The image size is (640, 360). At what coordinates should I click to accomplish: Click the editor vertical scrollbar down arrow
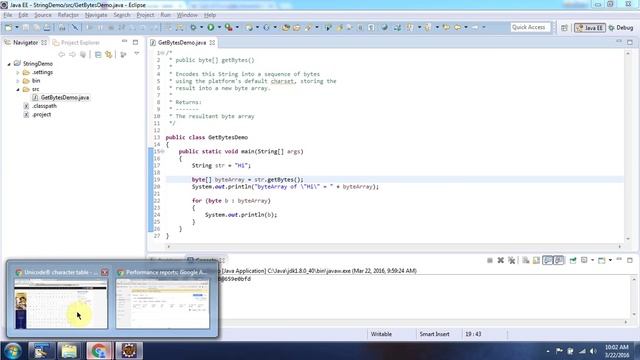[x=628, y=239]
